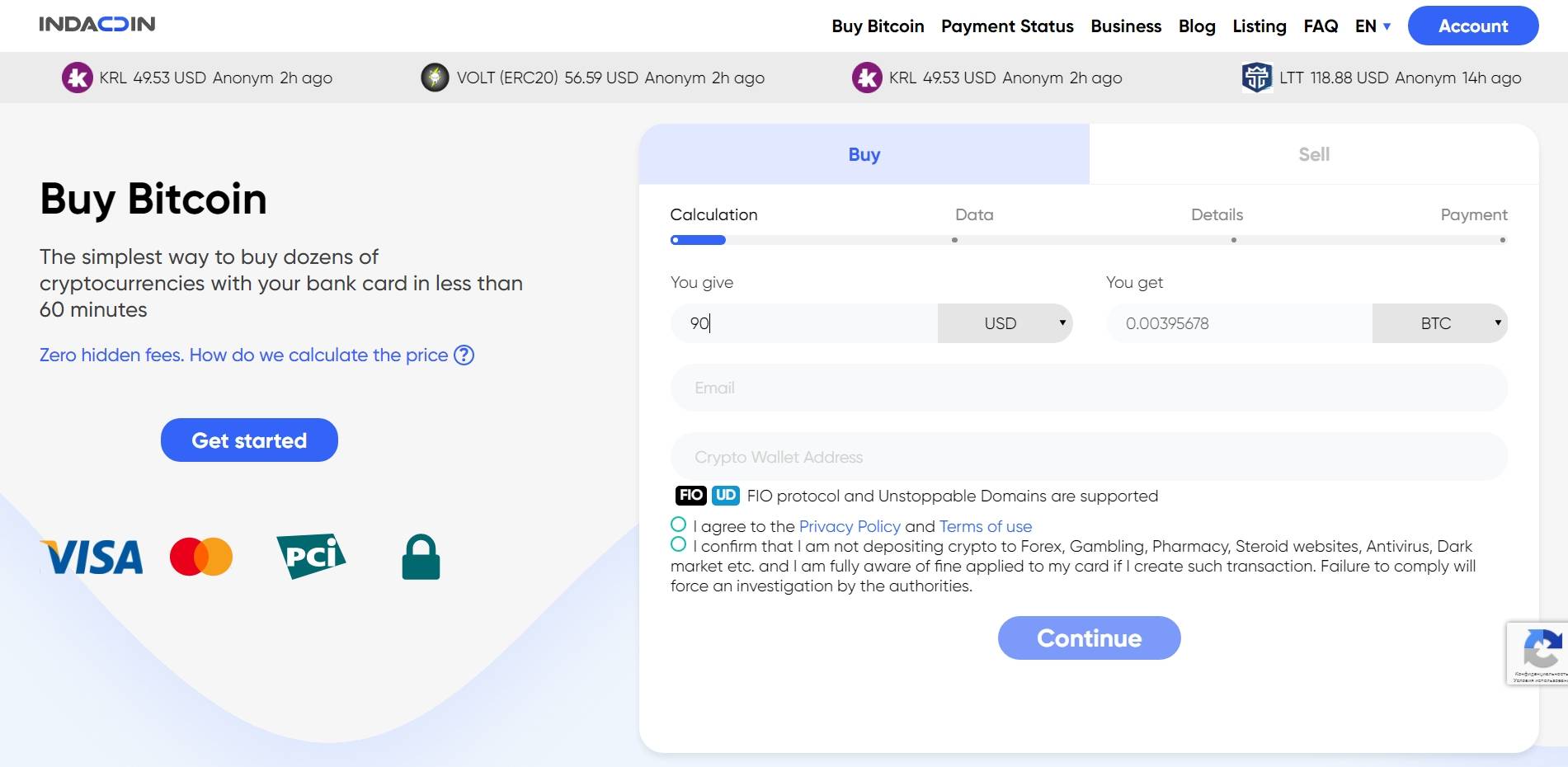Click the FIO protocol badge

[691, 495]
